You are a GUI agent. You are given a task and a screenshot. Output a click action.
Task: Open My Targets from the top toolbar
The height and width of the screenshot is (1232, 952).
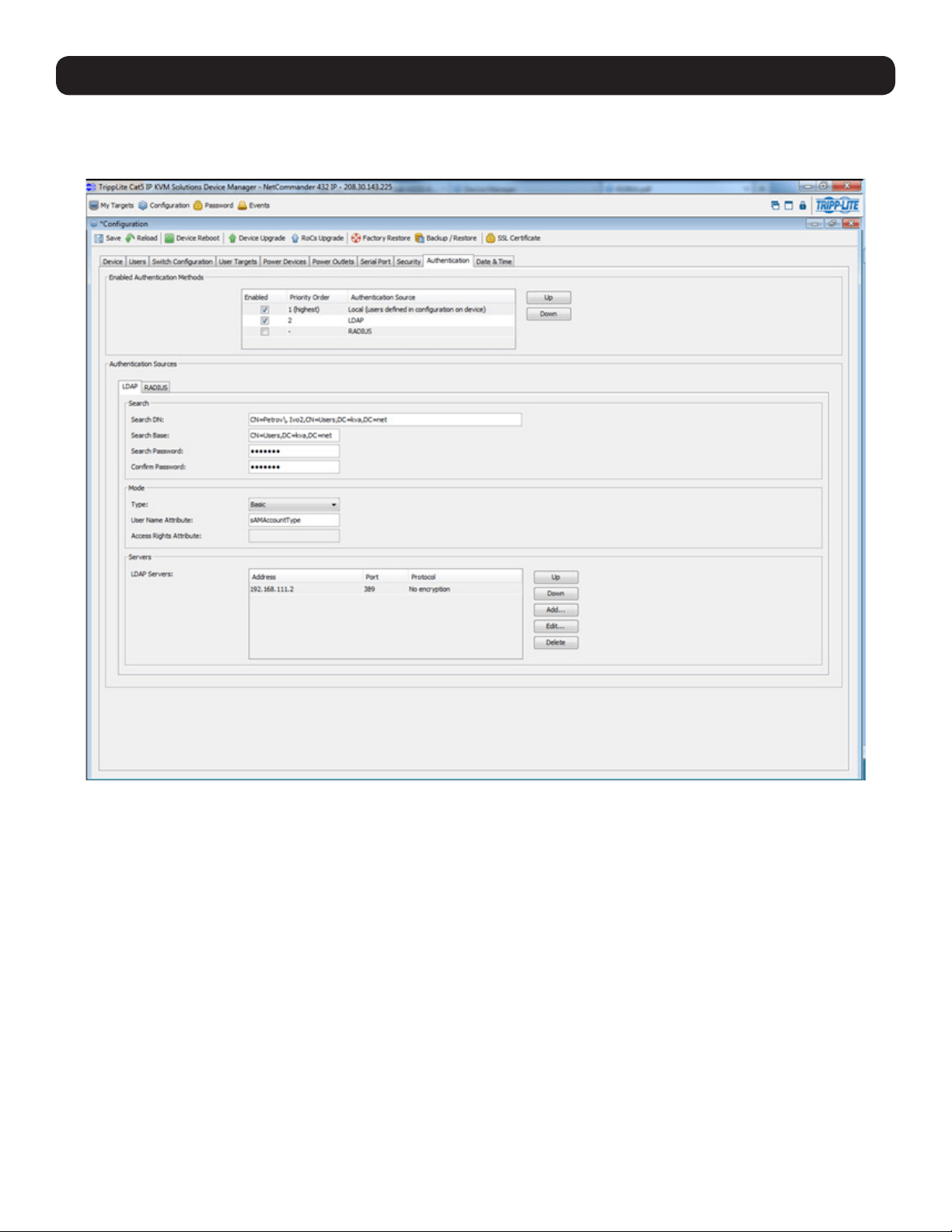[x=112, y=206]
